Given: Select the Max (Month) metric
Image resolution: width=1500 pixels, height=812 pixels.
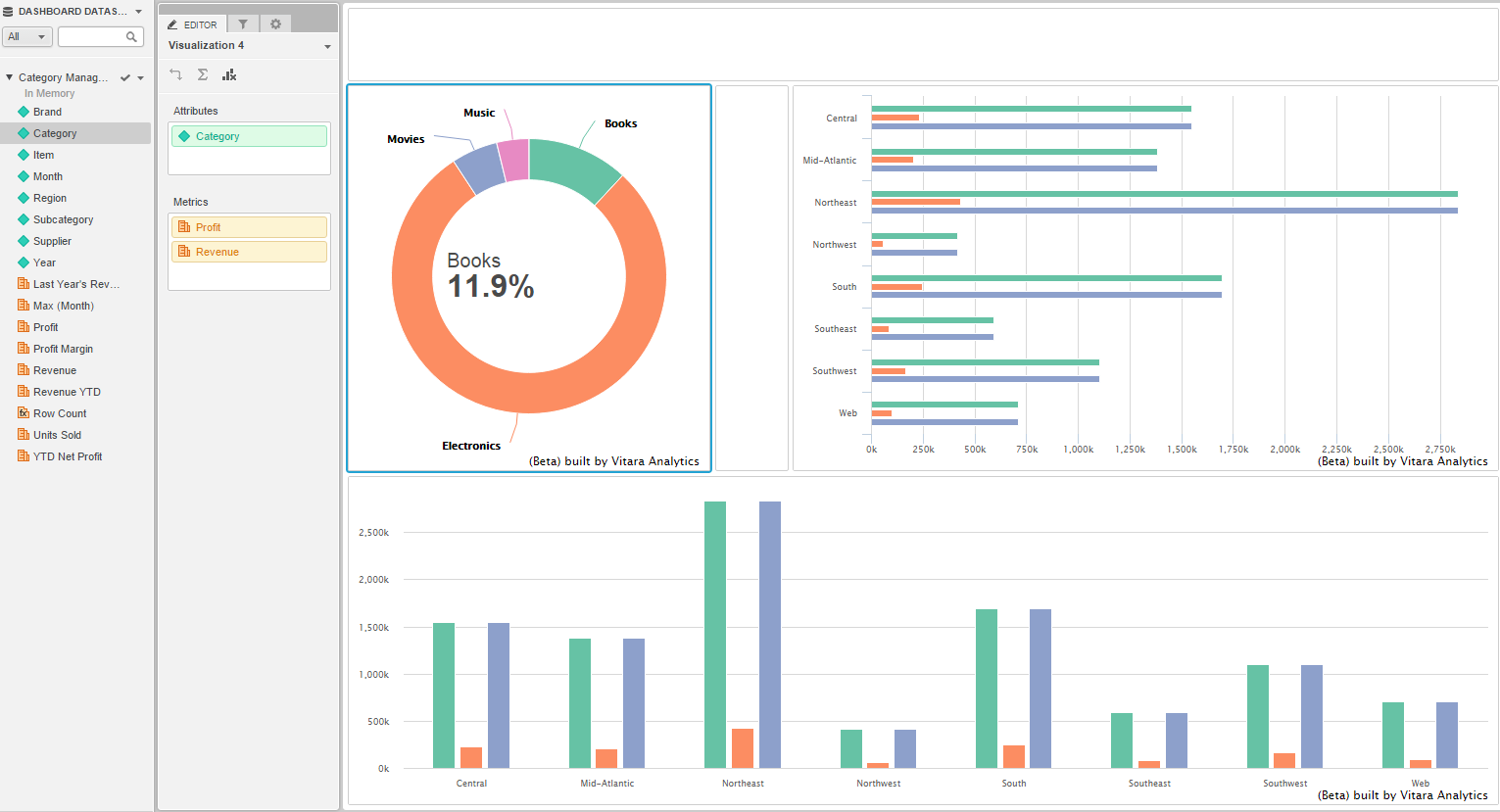Looking at the screenshot, I should (64, 306).
